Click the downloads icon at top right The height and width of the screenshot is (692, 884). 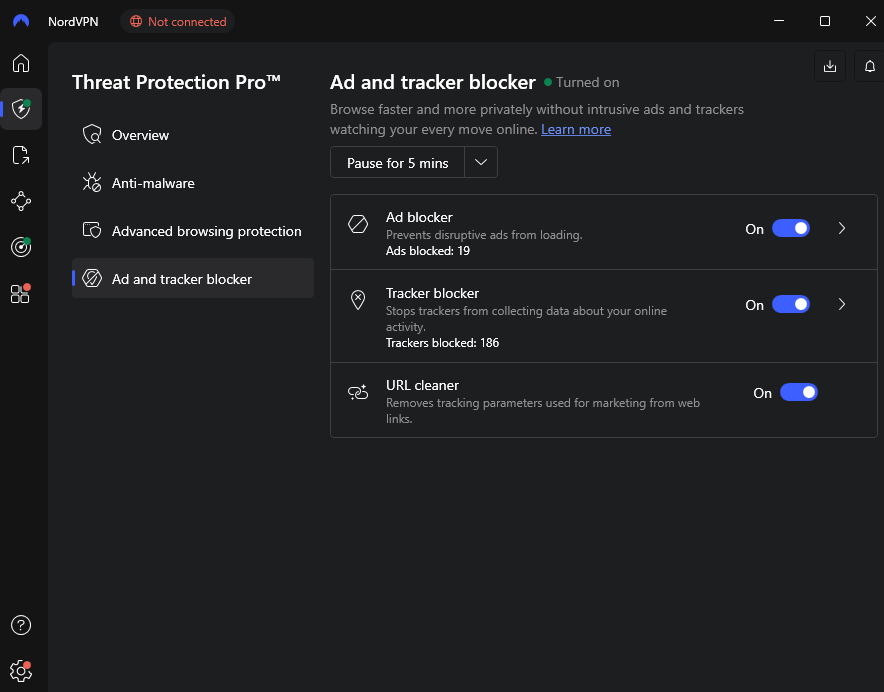pos(830,66)
